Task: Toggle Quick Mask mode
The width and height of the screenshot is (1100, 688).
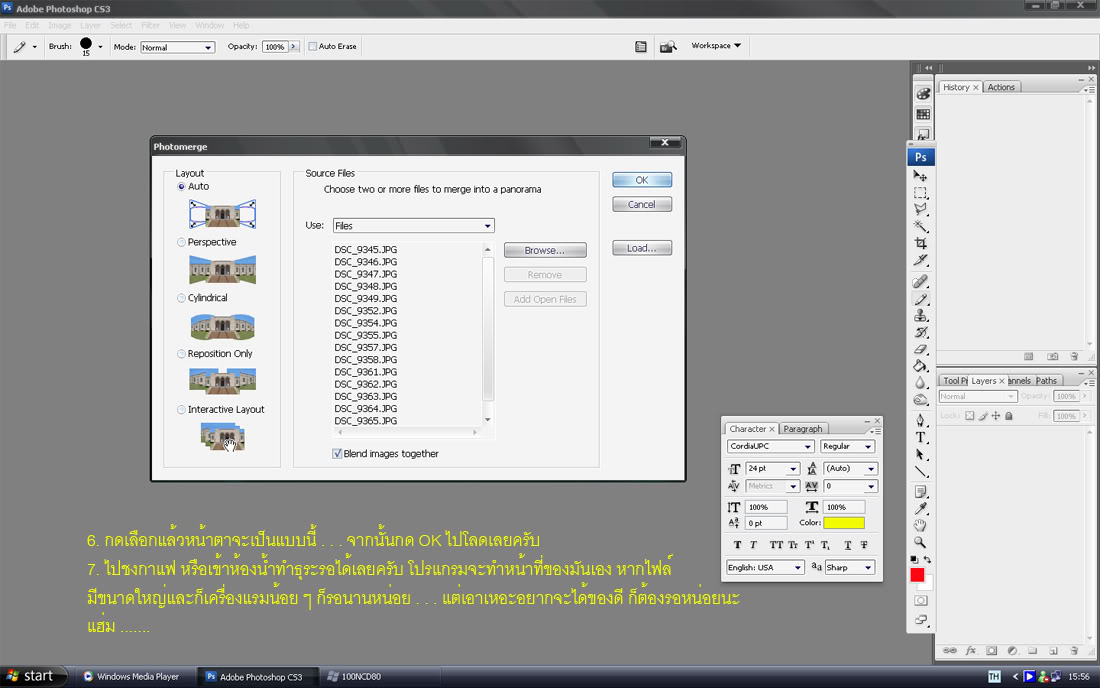Action: coord(920,601)
